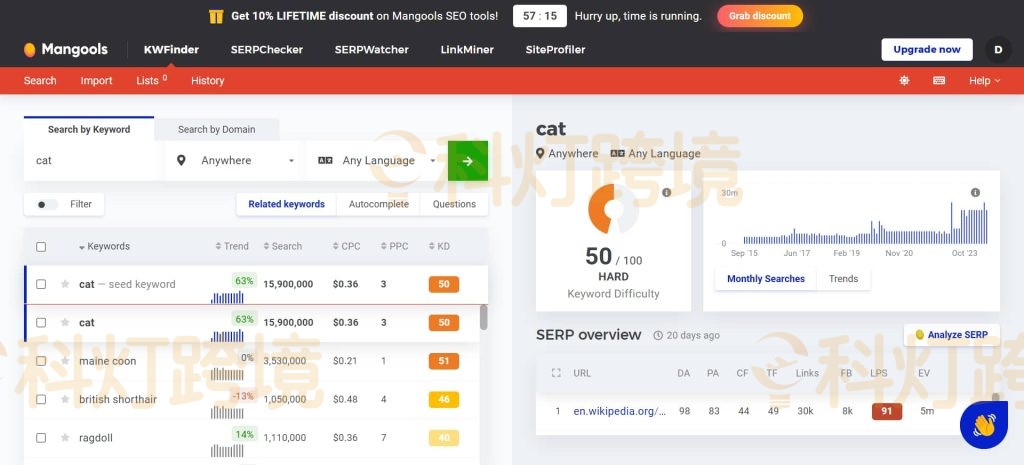Check the 'cat — seed keyword' checkbox
This screenshot has width=1024, height=465.
pos(41,284)
